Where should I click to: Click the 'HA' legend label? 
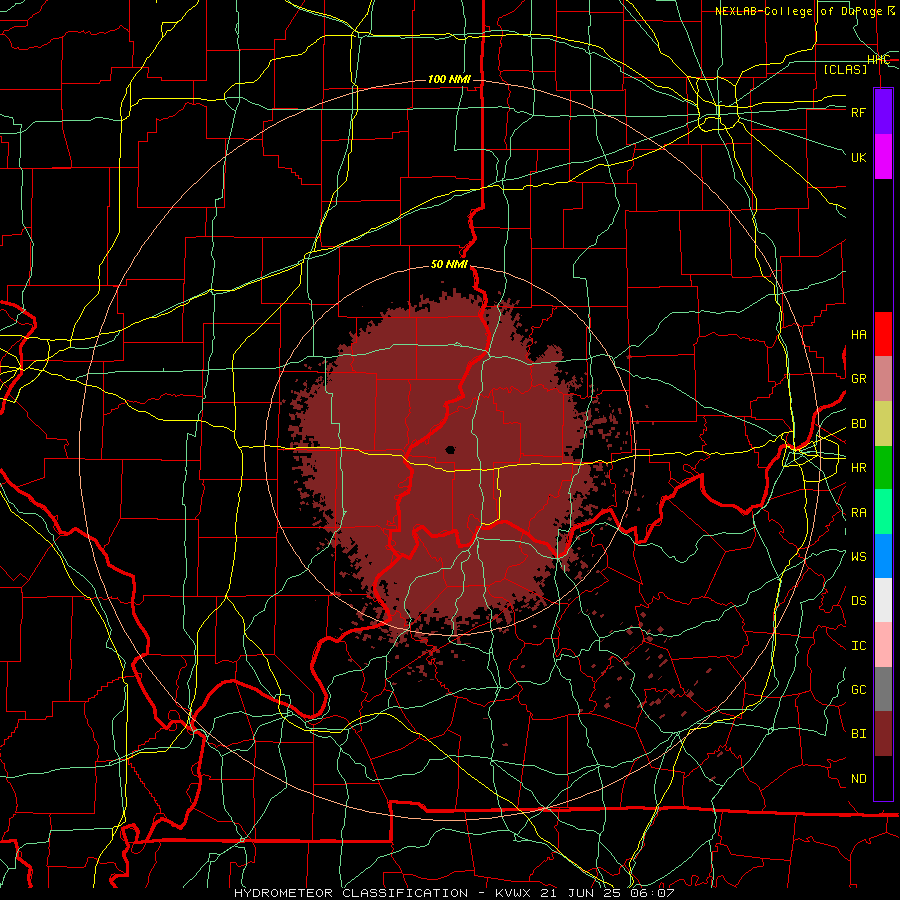tap(858, 335)
